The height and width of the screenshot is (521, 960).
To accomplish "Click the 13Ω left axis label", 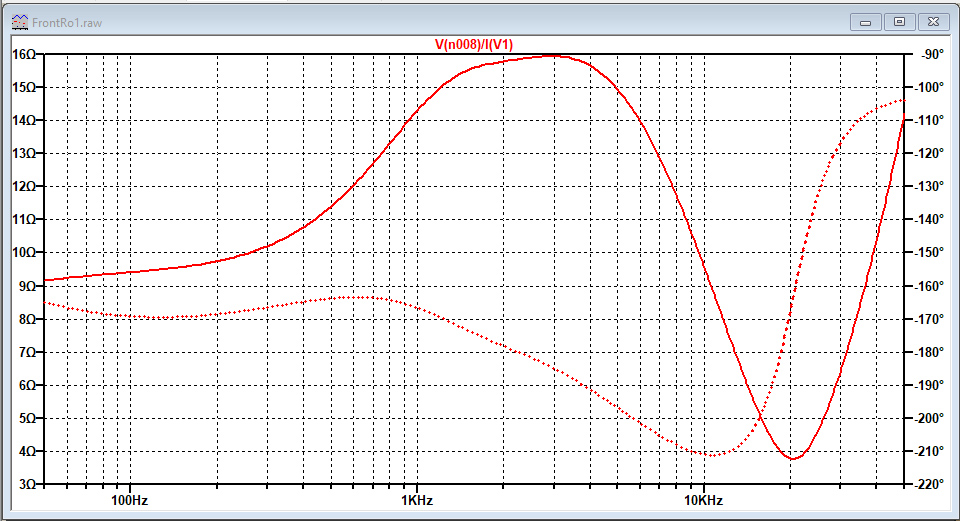I will tap(24, 154).
